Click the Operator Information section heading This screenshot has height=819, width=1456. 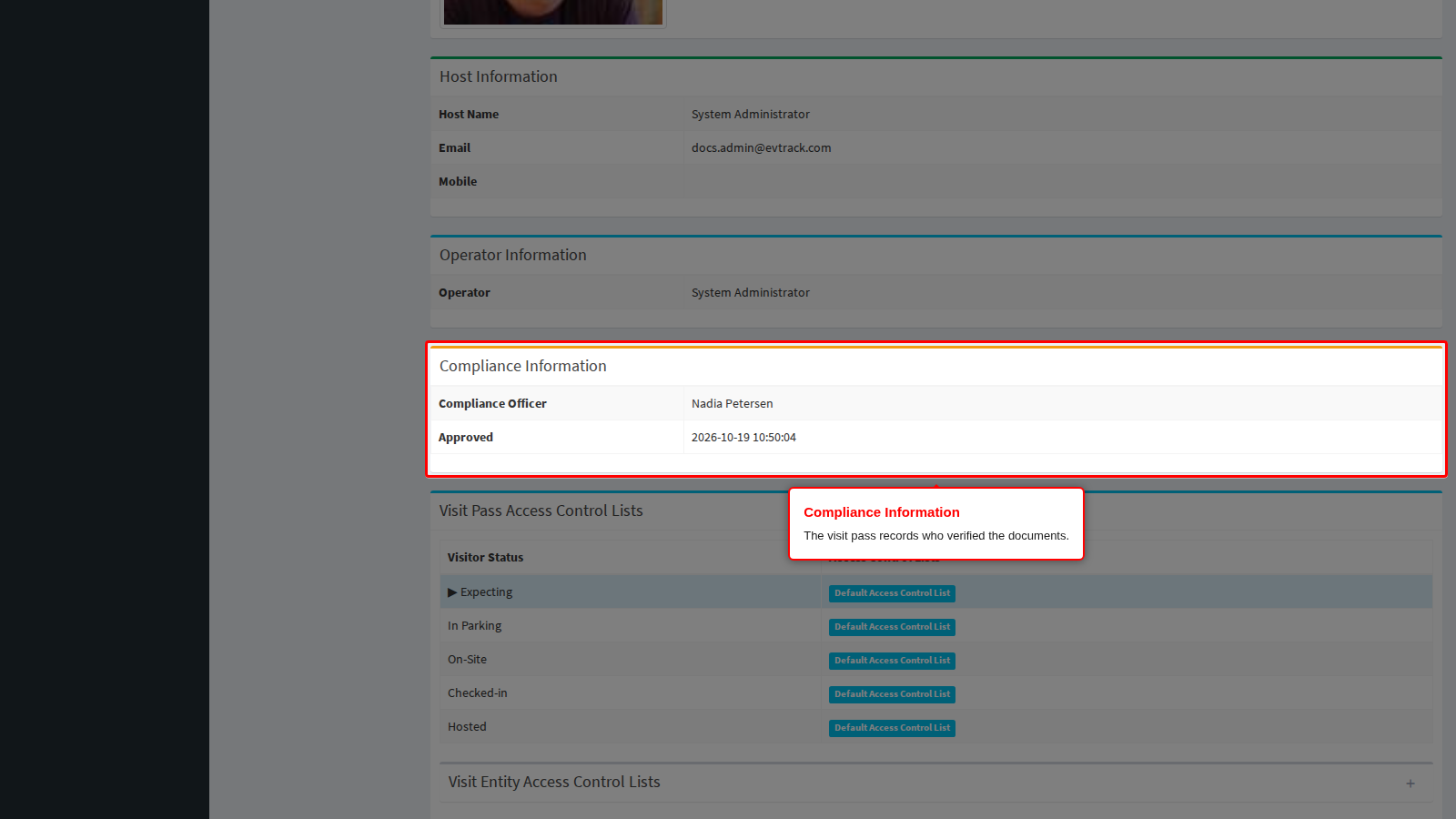click(x=512, y=255)
